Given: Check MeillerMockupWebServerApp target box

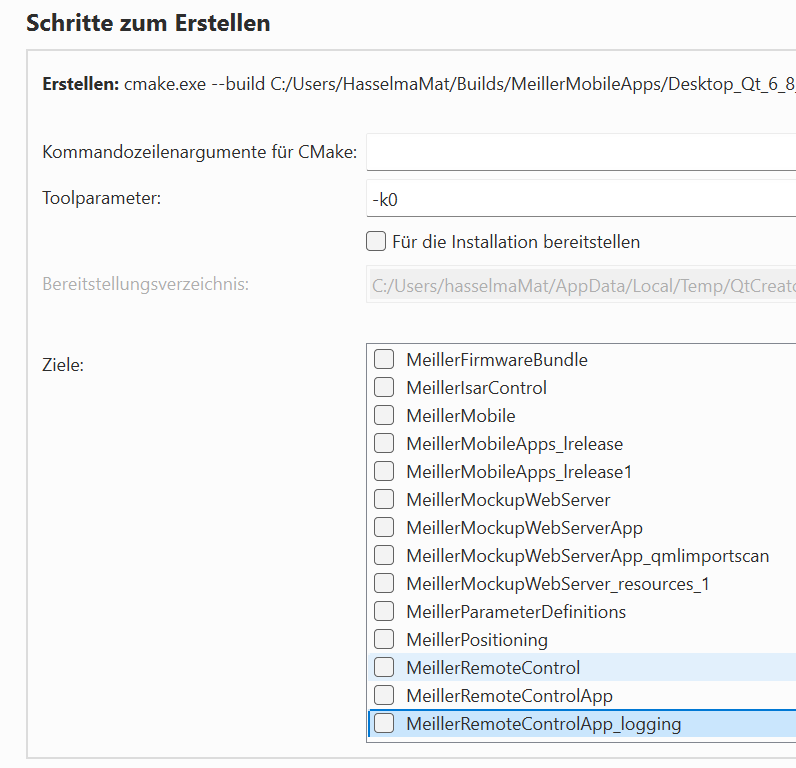Looking at the screenshot, I should [384, 527].
